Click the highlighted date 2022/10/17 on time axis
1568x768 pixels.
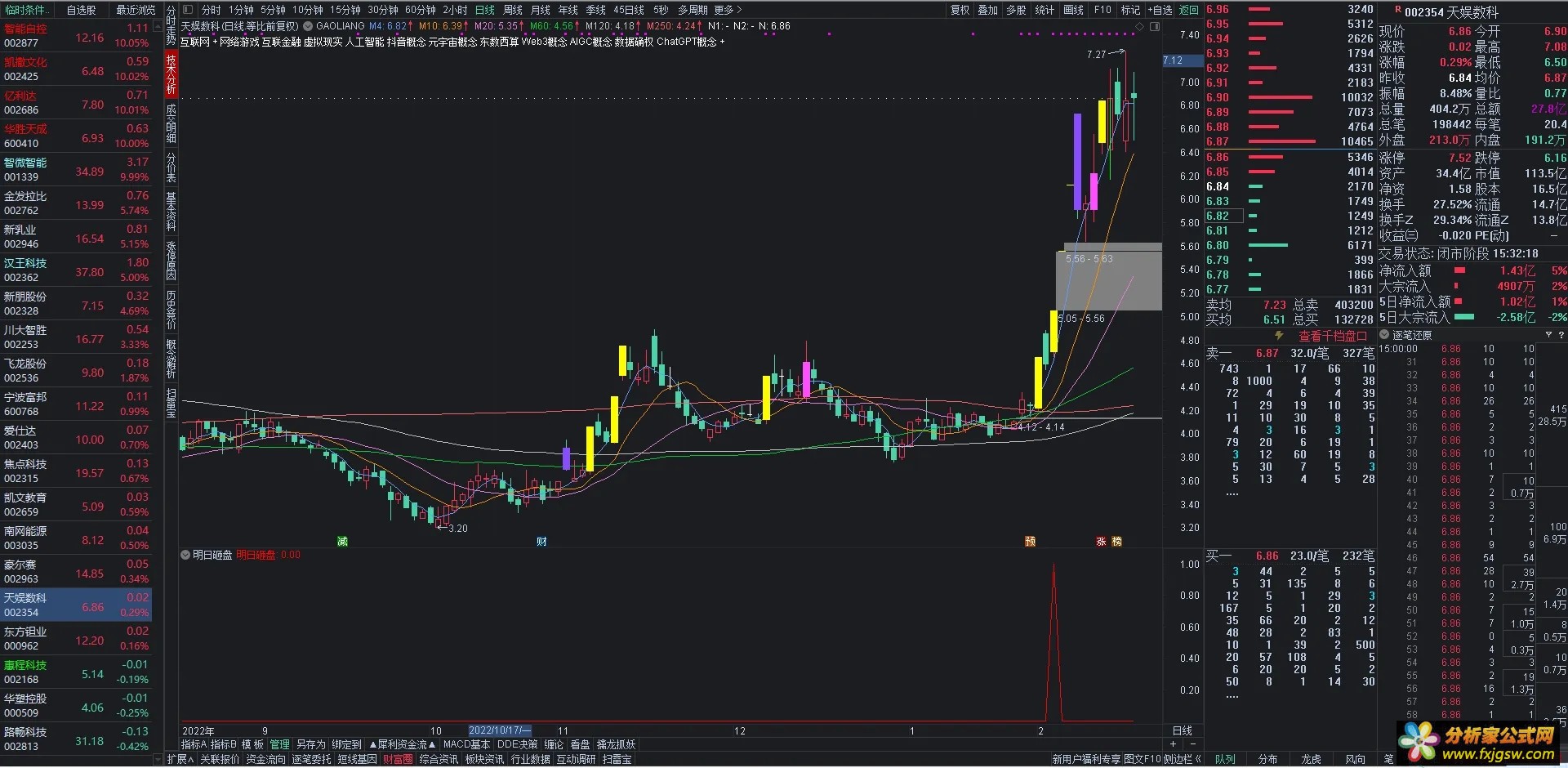[x=500, y=730]
